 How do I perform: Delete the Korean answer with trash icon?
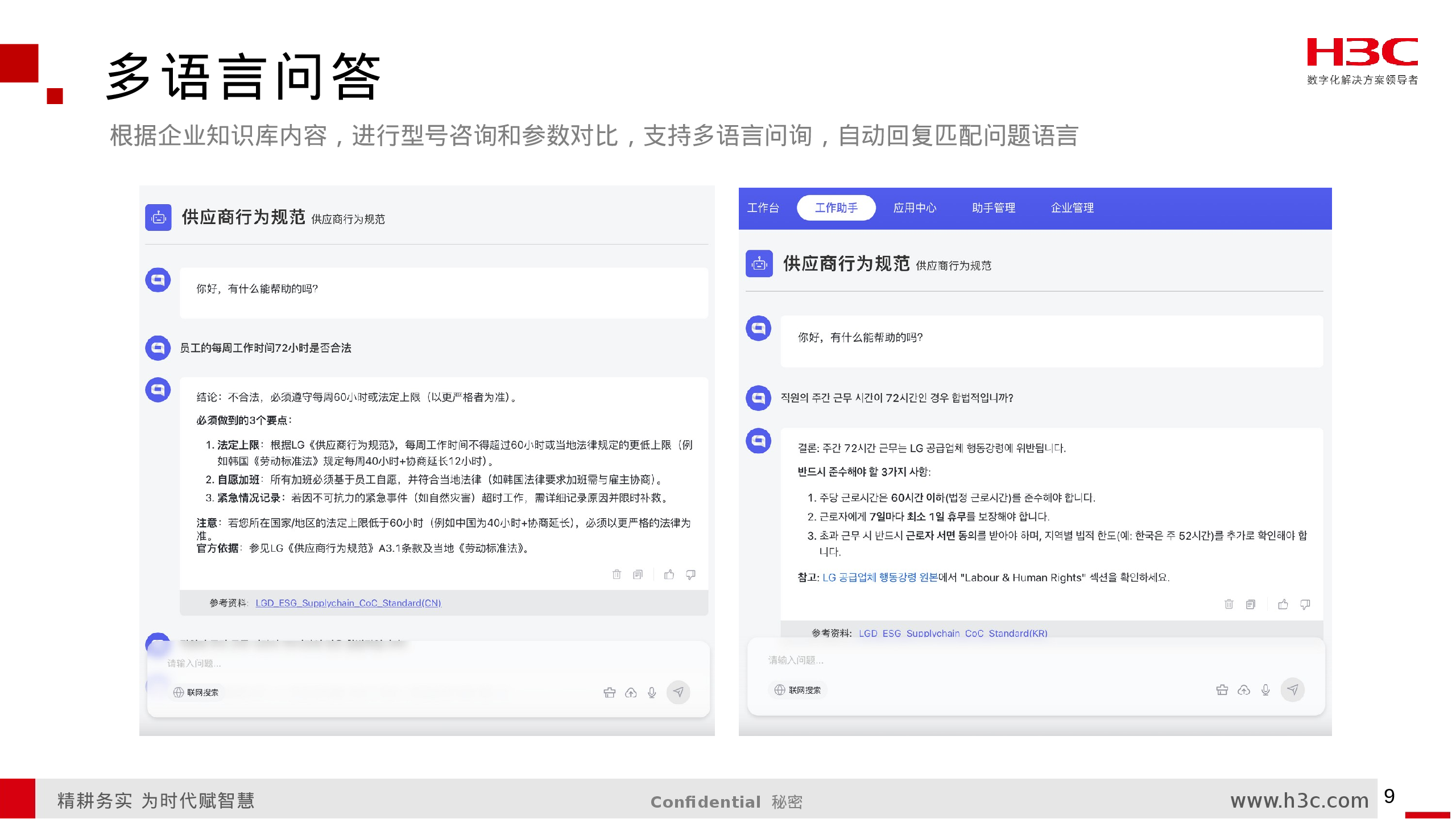click(x=1228, y=604)
